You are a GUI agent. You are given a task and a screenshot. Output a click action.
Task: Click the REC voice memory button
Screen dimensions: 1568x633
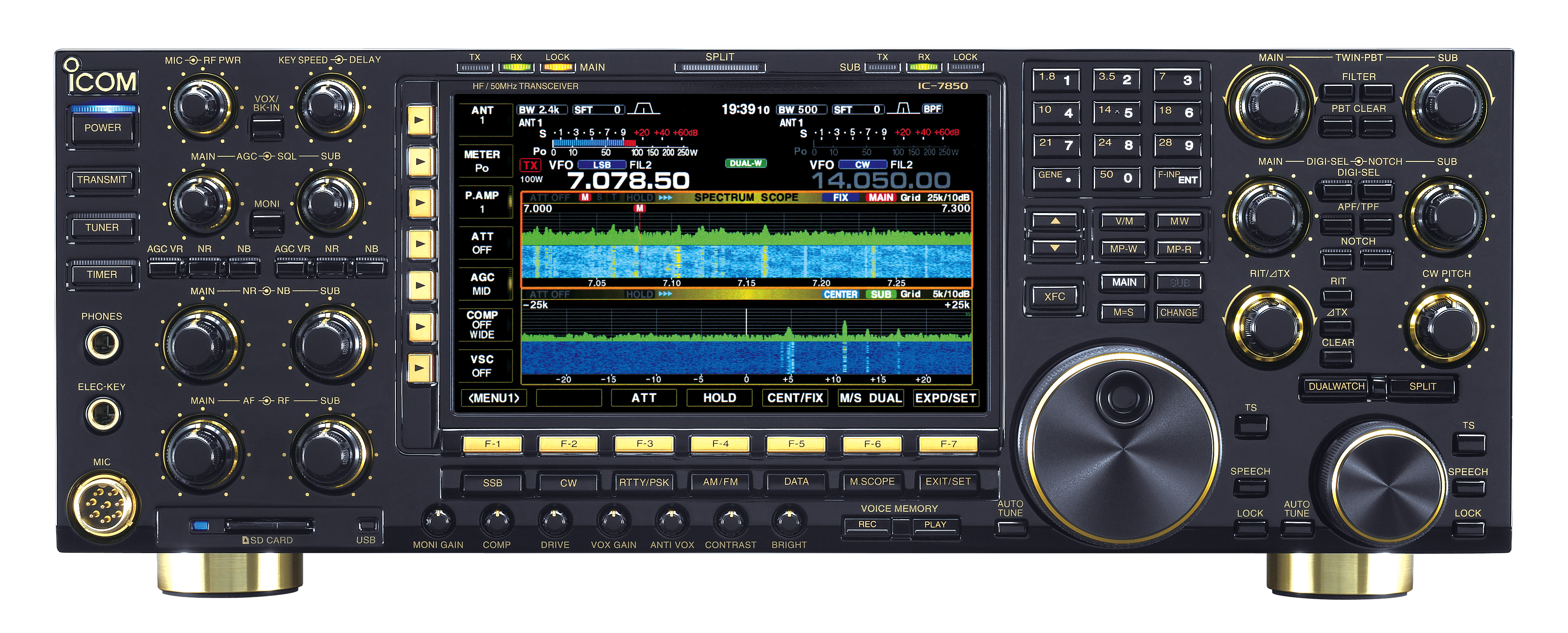tap(867, 525)
